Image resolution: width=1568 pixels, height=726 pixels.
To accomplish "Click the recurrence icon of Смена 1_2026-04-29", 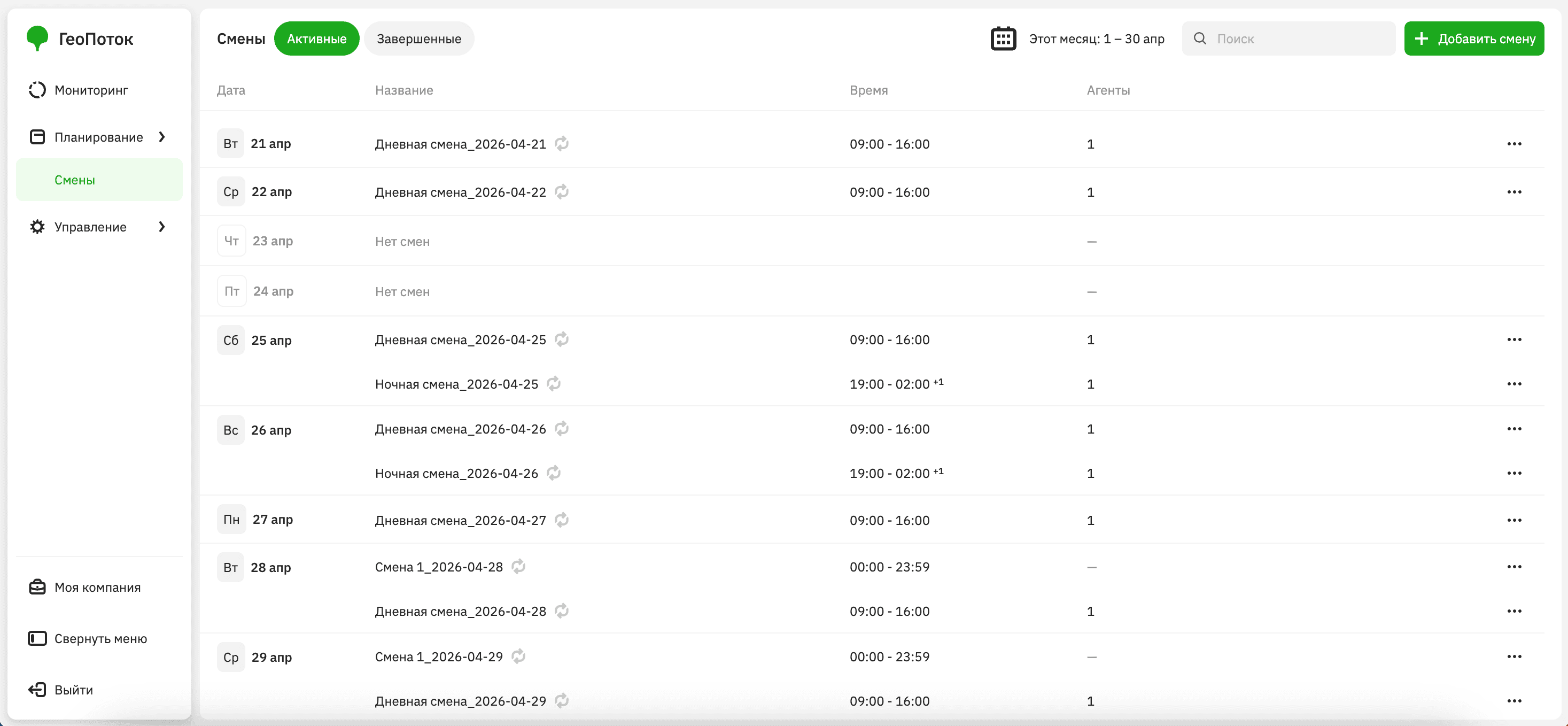I will [x=518, y=656].
